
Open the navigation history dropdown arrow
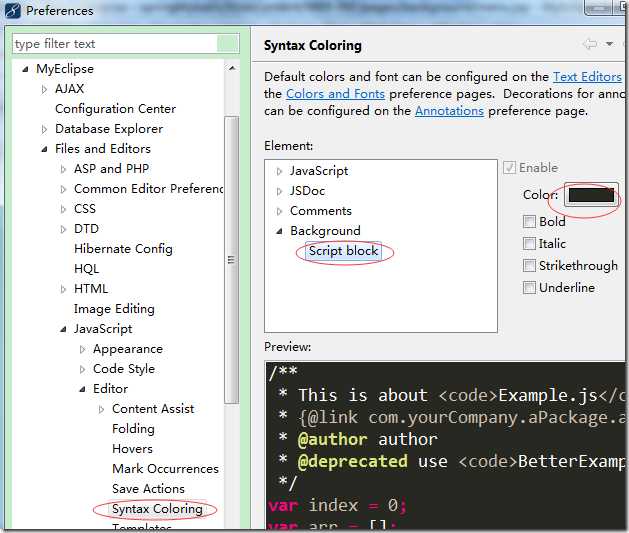609,44
